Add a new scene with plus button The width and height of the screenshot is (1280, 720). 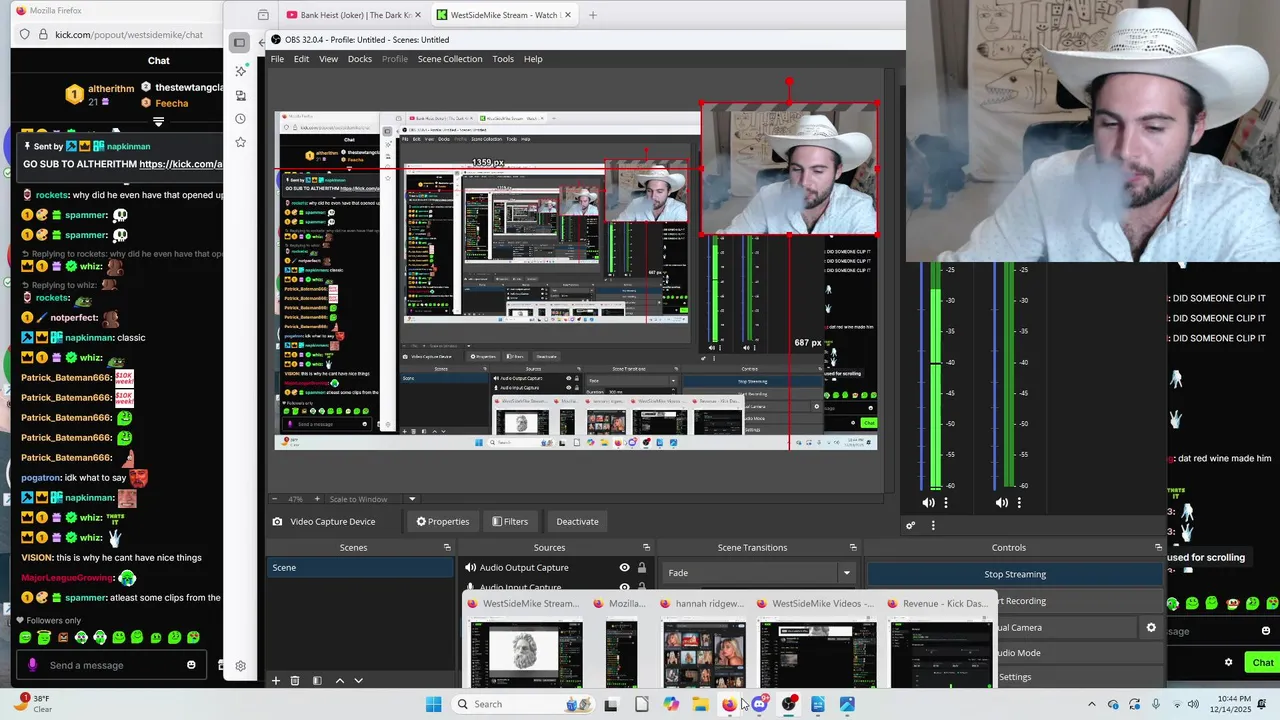pyautogui.click(x=276, y=681)
